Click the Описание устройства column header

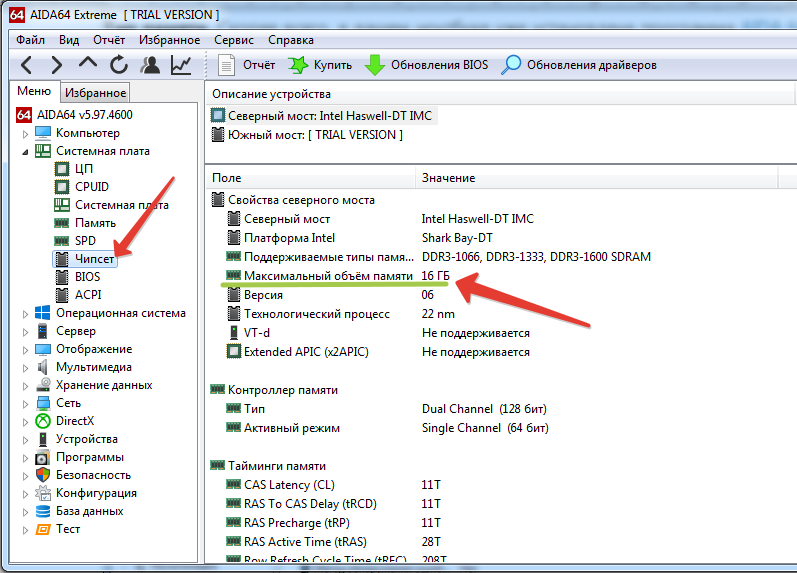[x=500, y=94]
